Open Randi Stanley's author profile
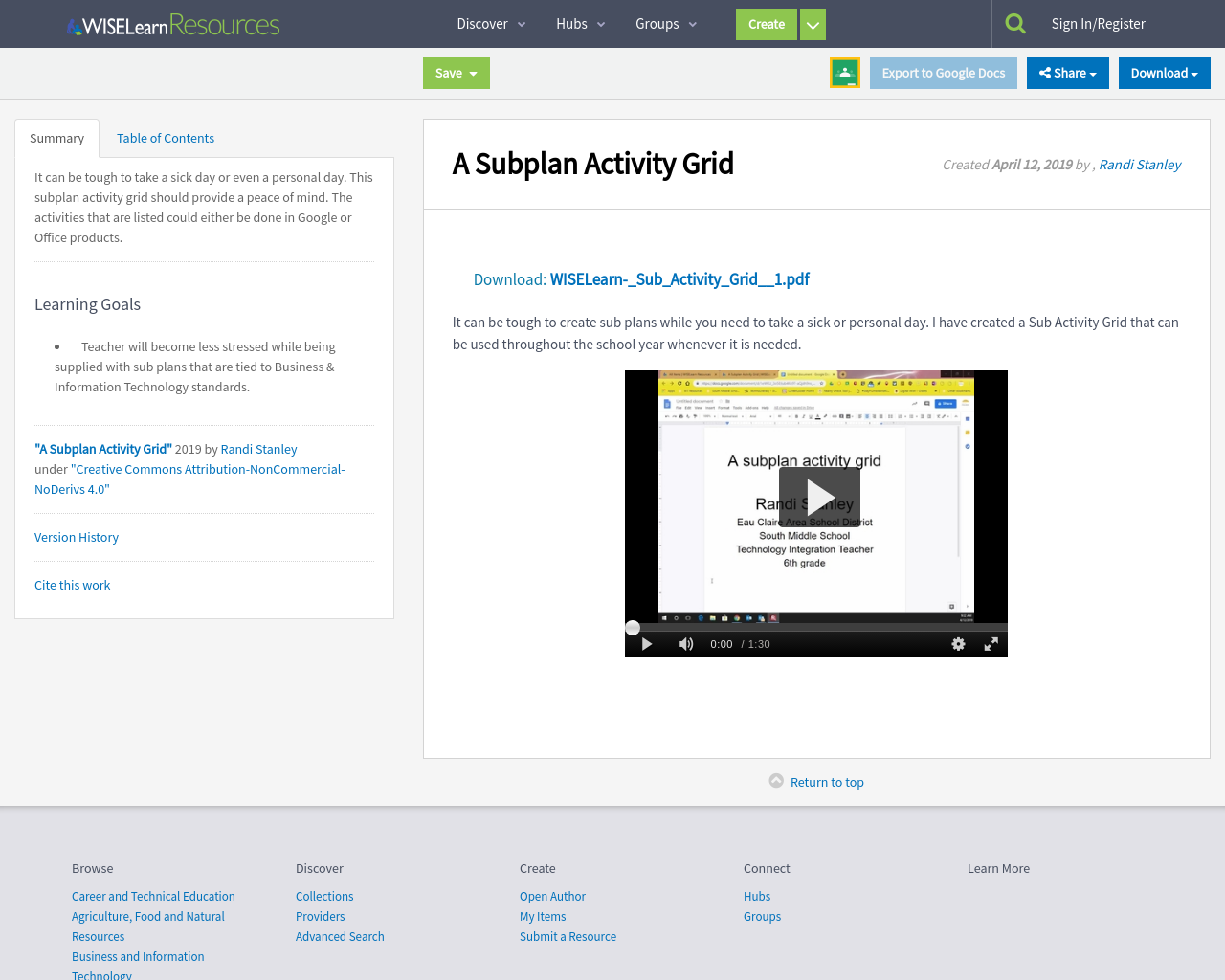1225x980 pixels. tap(1139, 163)
